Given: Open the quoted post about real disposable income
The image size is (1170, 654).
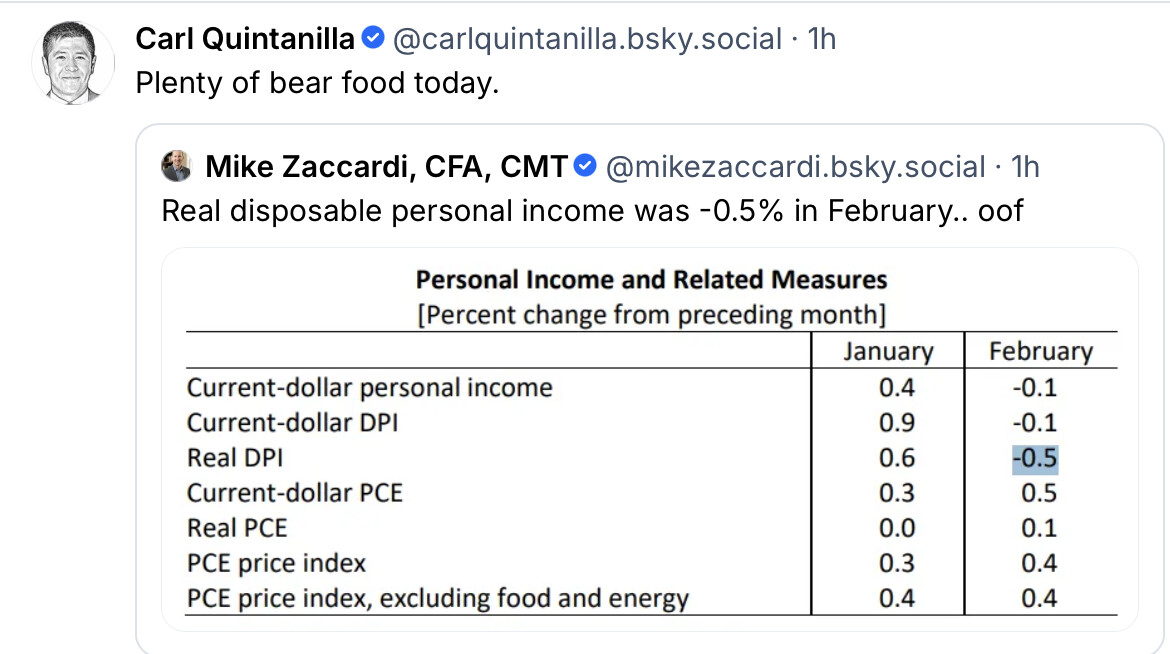Looking at the screenshot, I should pos(592,211).
